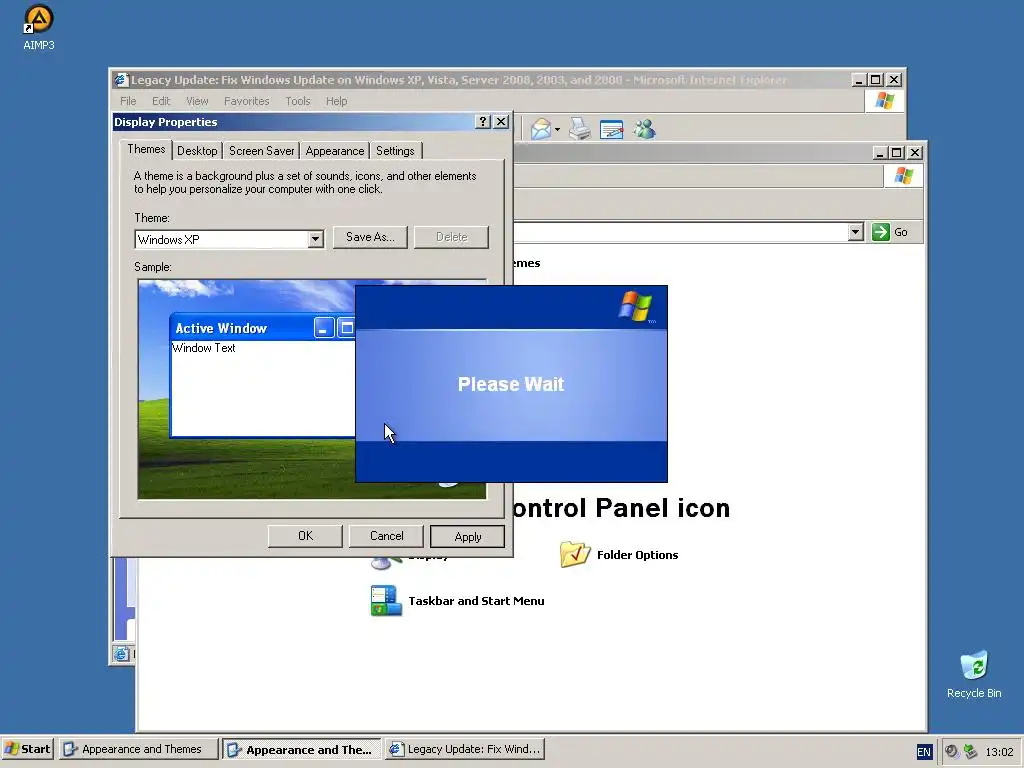The image size is (1024, 768).
Task: Click the mail icon's dropdown arrow
Action: [x=557, y=130]
